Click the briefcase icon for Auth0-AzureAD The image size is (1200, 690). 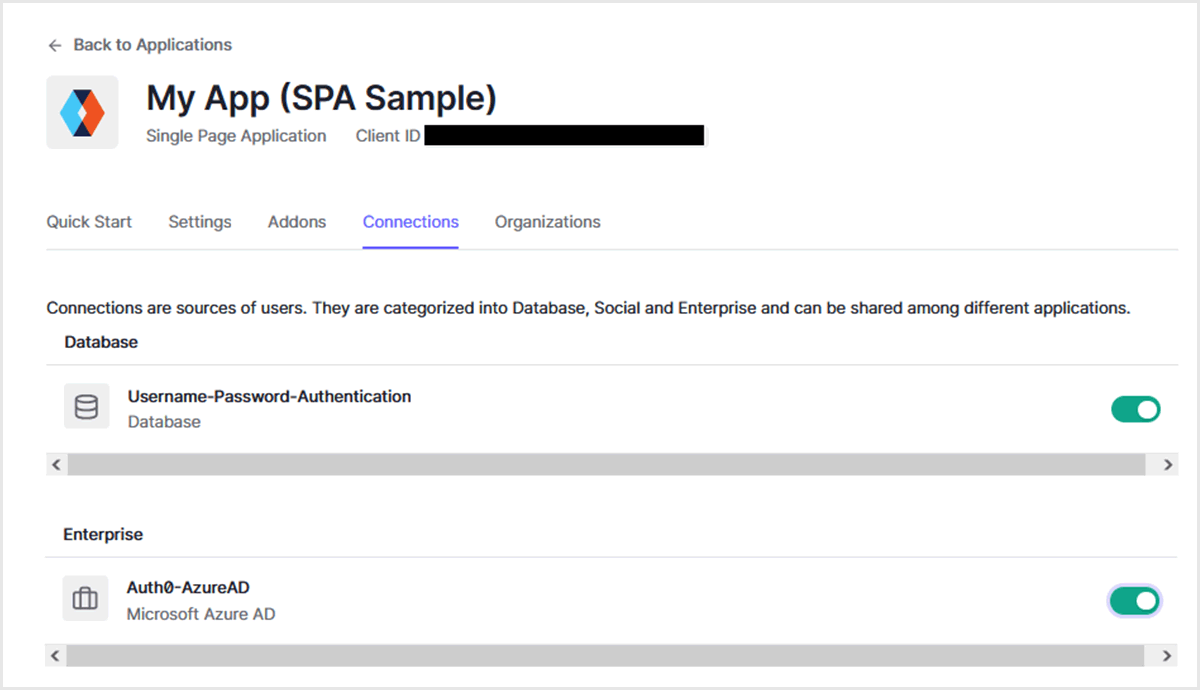point(86,599)
